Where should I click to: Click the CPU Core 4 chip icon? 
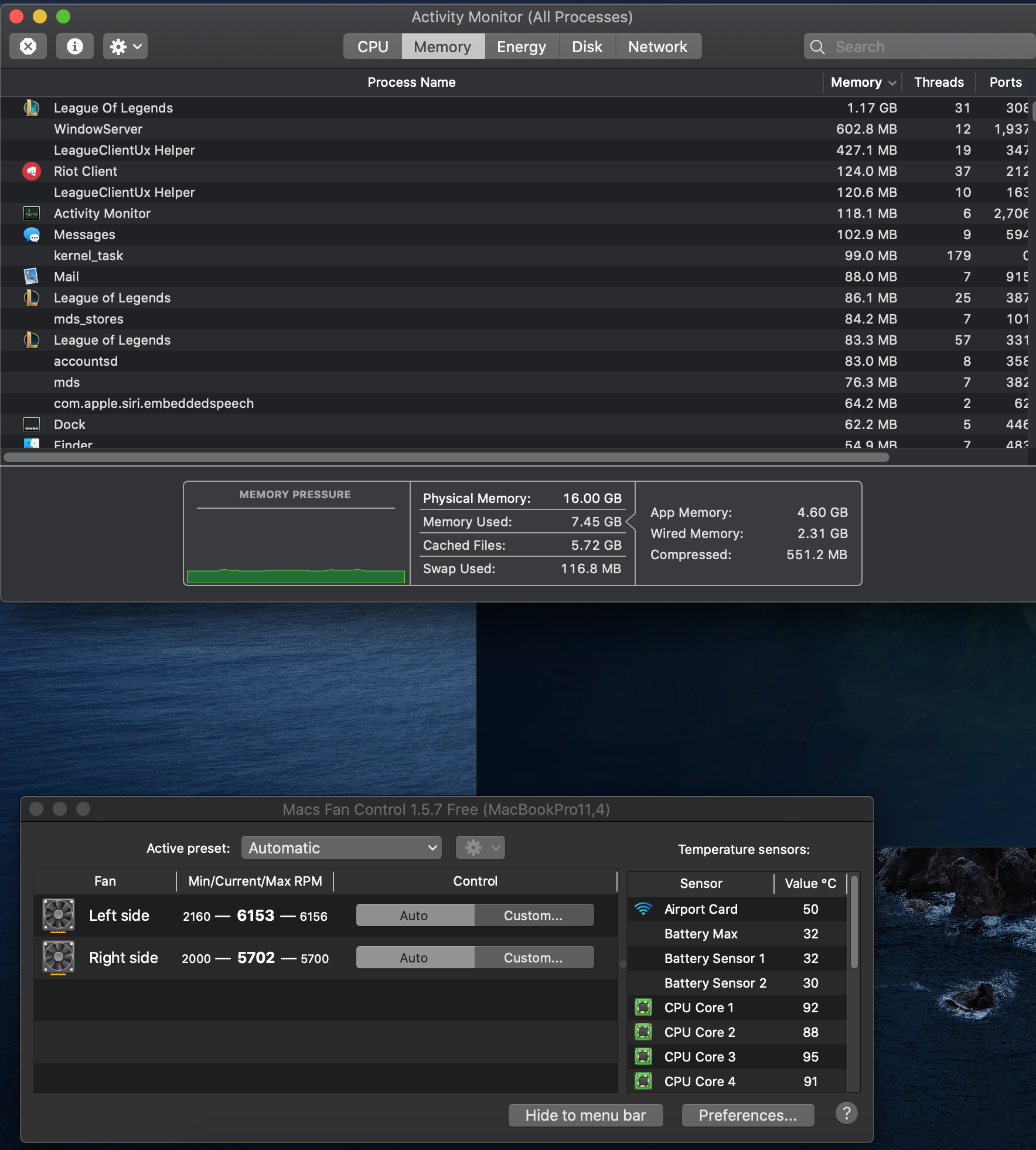click(x=643, y=1081)
